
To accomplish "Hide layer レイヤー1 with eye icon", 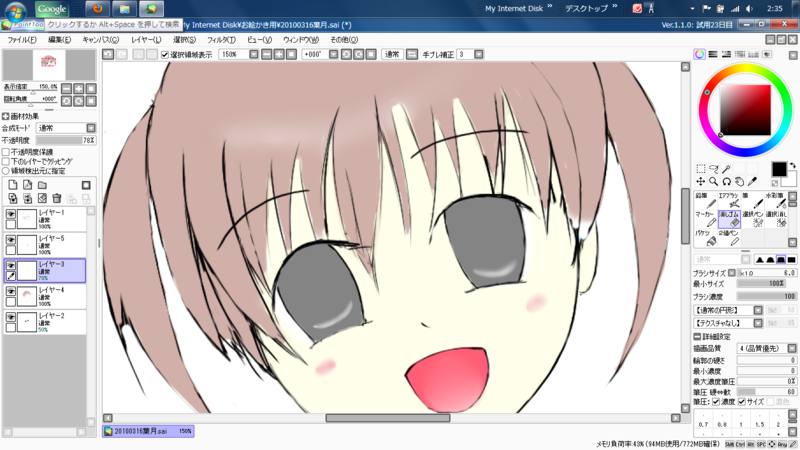I will tap(11, 214).
